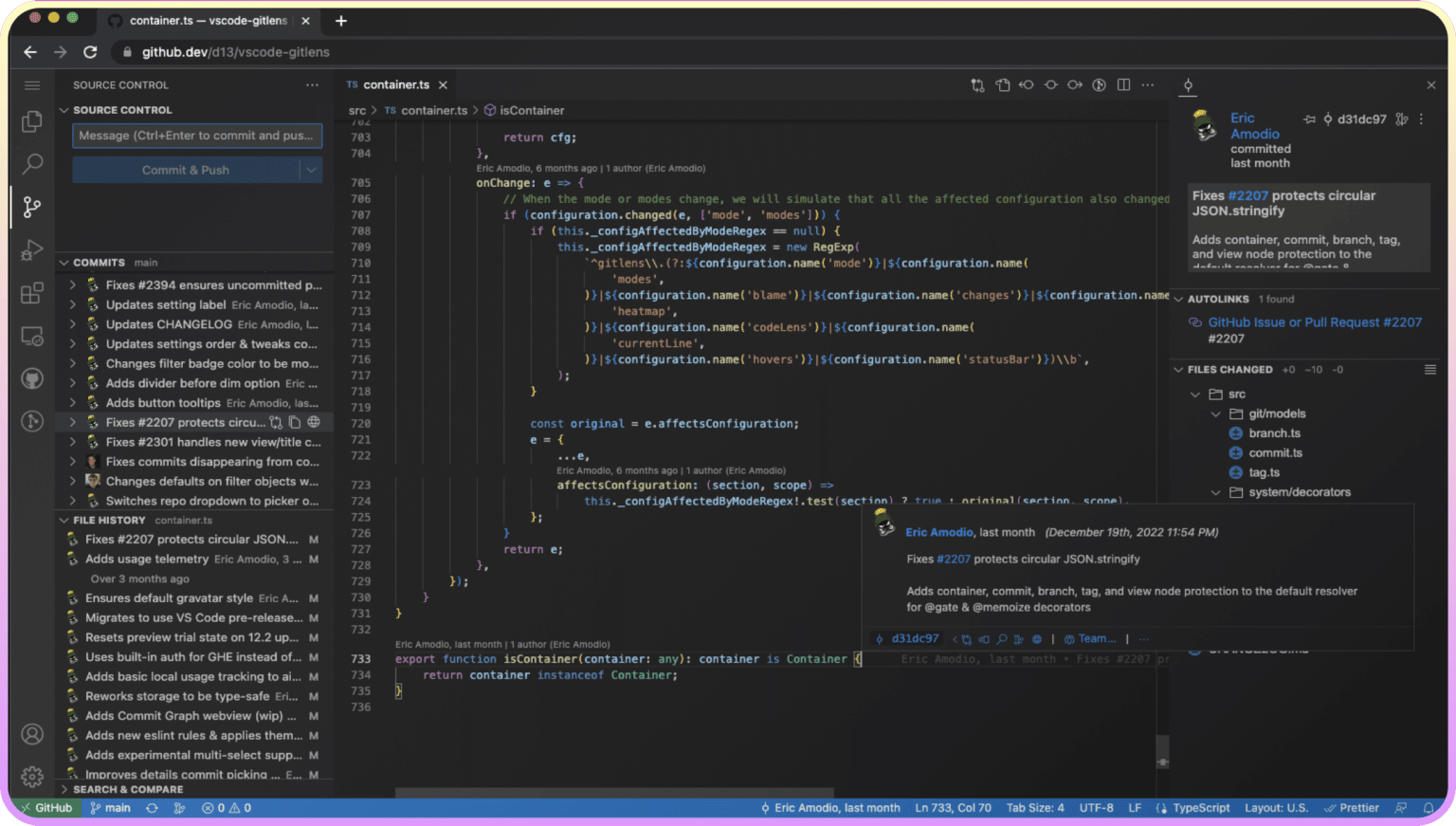Screen dimensions: 1456x826
Task: Collapse the git/models folder
Action: click(1216, 414)
